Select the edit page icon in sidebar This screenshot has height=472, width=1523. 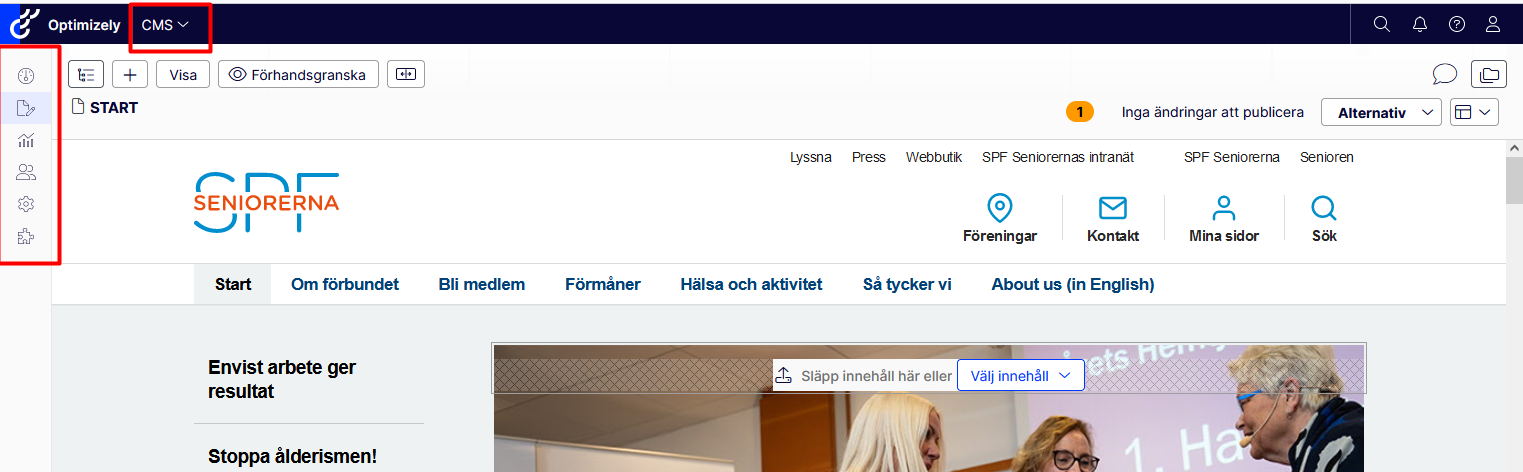point(26,108)
